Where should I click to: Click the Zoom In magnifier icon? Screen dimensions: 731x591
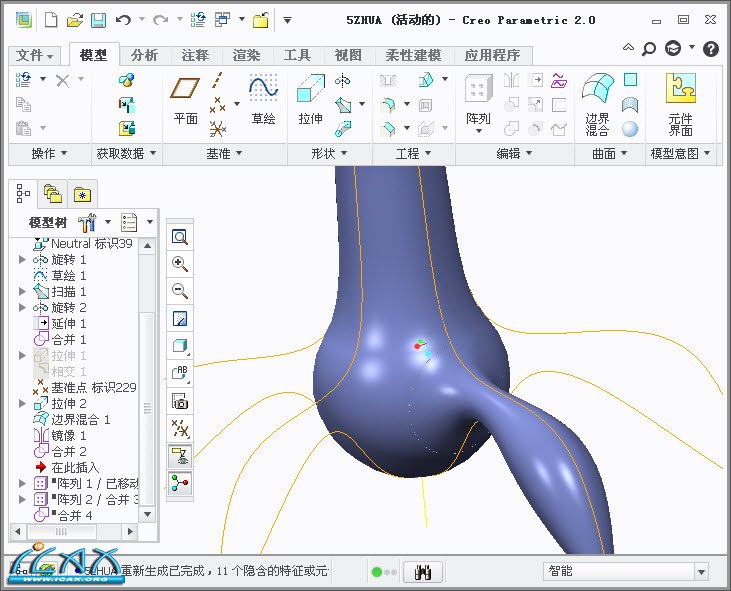click(180, 264)
